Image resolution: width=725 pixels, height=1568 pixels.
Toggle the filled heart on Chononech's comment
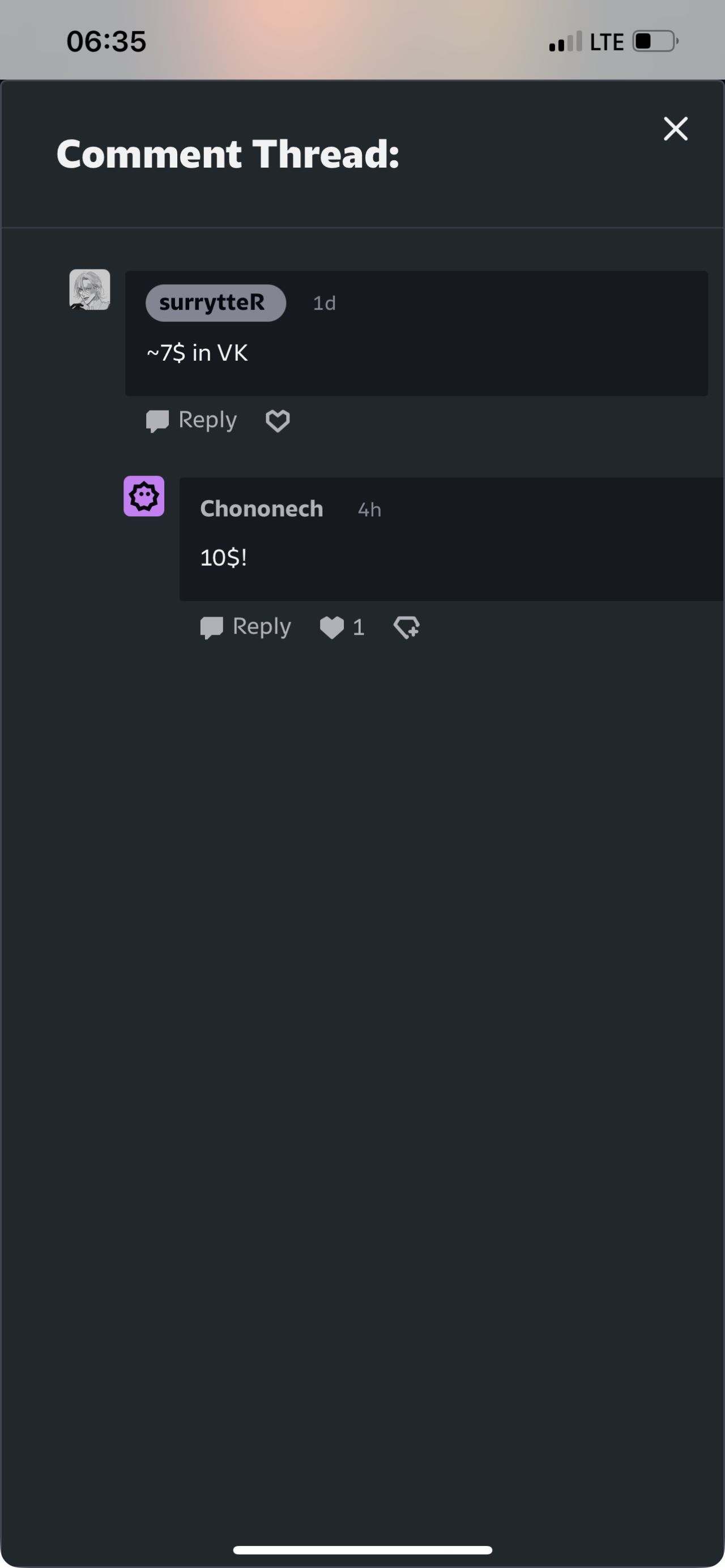[x=332, y=627]
